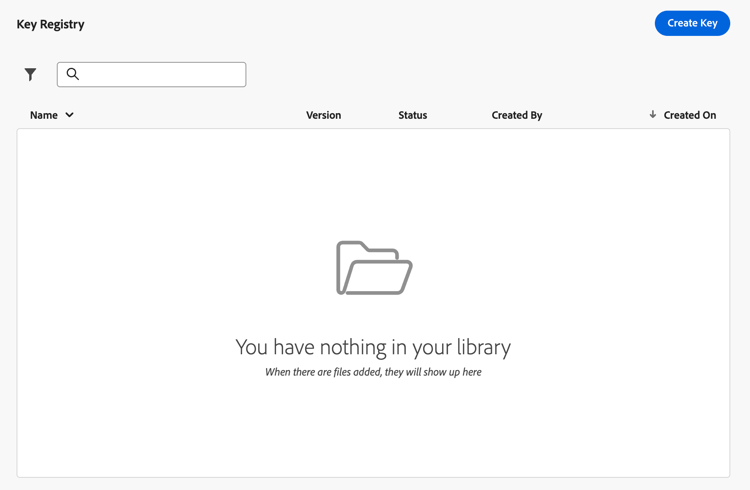Viewport: 750px width, 490px height.
Task: Click the empty library folder illustration
Action: pos(374,267)
